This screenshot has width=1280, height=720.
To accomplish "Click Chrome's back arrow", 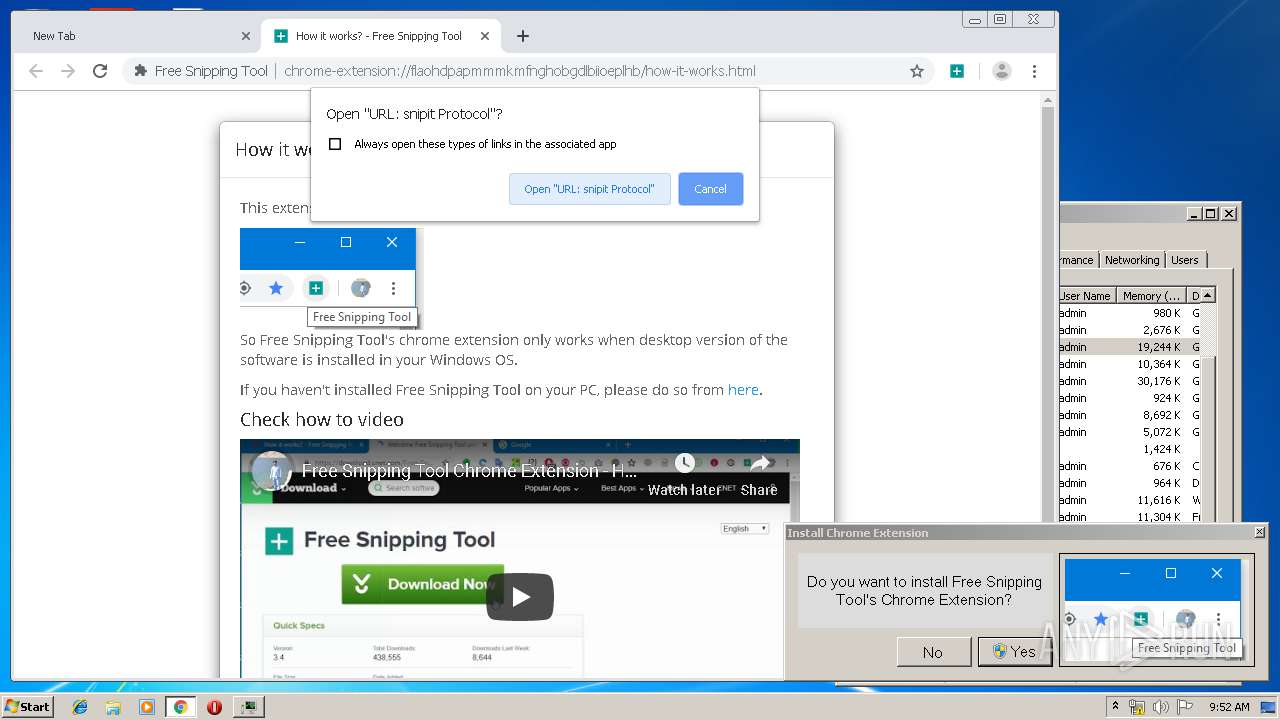I will pos(36,71).
